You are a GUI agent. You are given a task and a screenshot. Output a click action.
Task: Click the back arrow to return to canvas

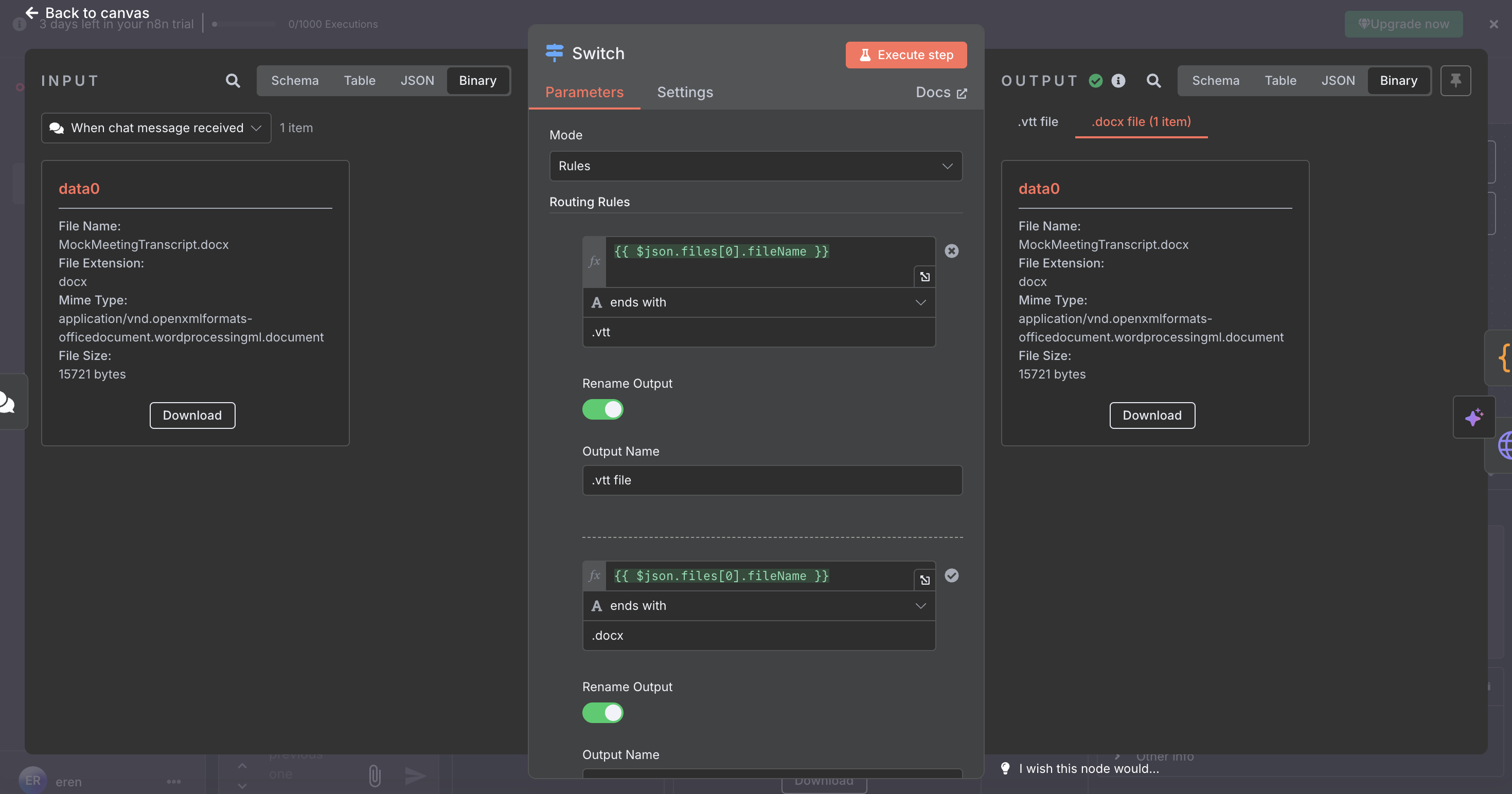[31, 12]
